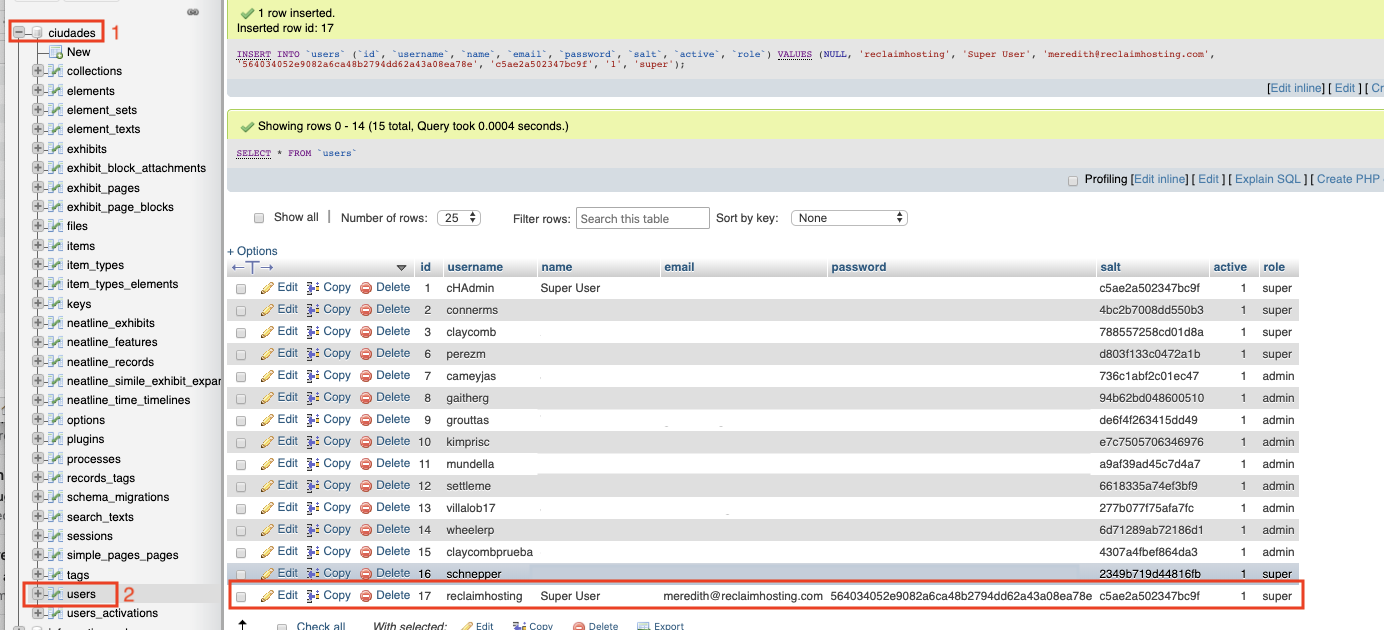This screenshot has width=1384, height=630.
Task: Click the username cell schnepper
Action: pyautogui.click(x=474, y=574)
